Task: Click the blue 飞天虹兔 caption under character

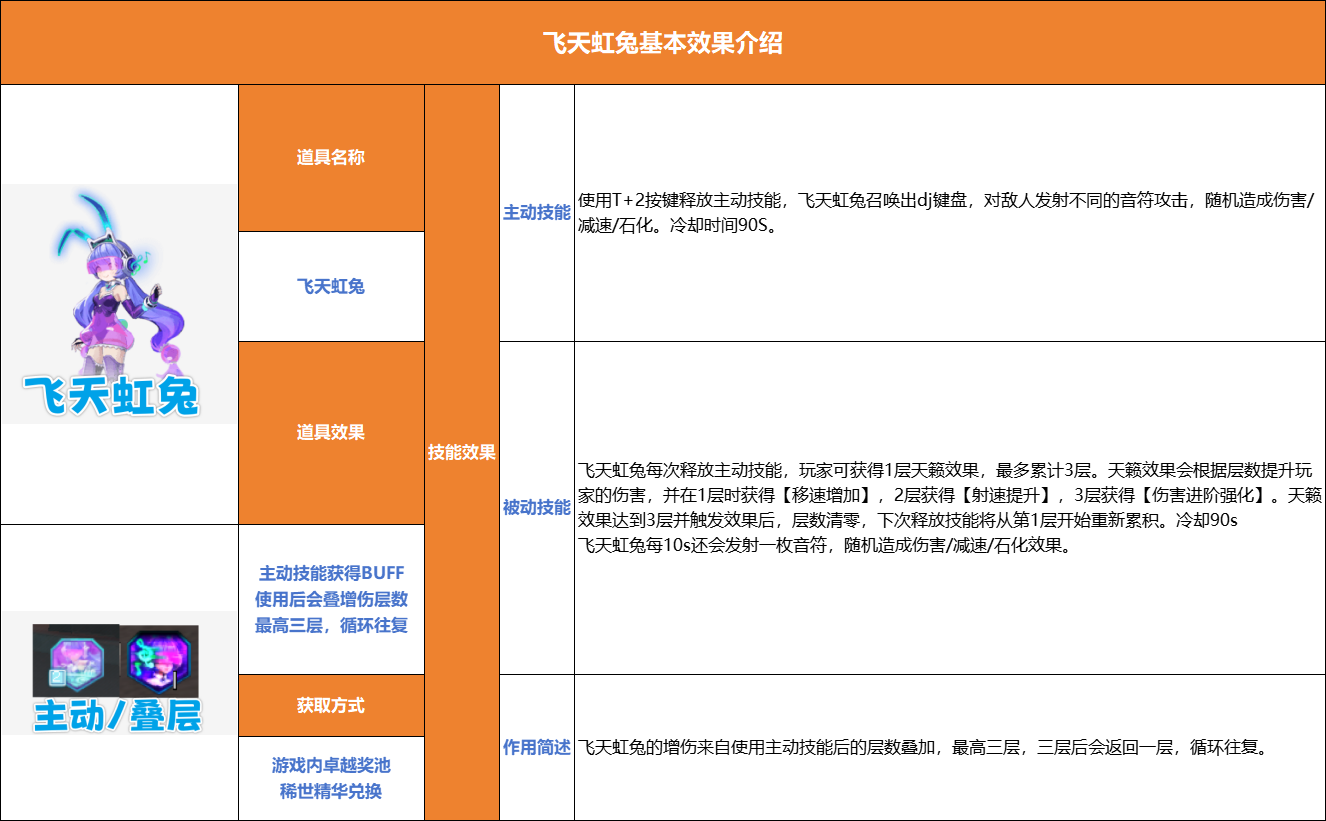Action: pyautogui.click(x=112, y=397)
